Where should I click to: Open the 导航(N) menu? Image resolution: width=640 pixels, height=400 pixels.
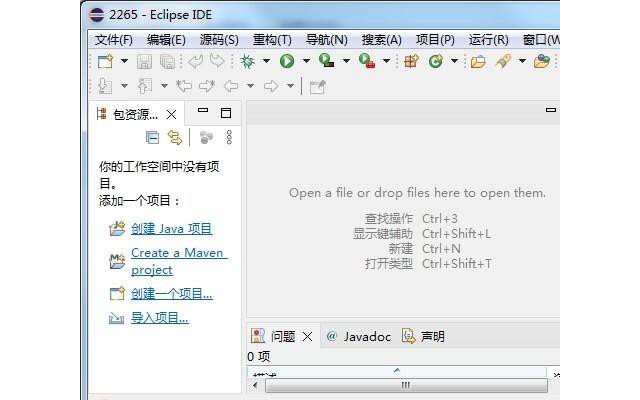coord(327,40)
